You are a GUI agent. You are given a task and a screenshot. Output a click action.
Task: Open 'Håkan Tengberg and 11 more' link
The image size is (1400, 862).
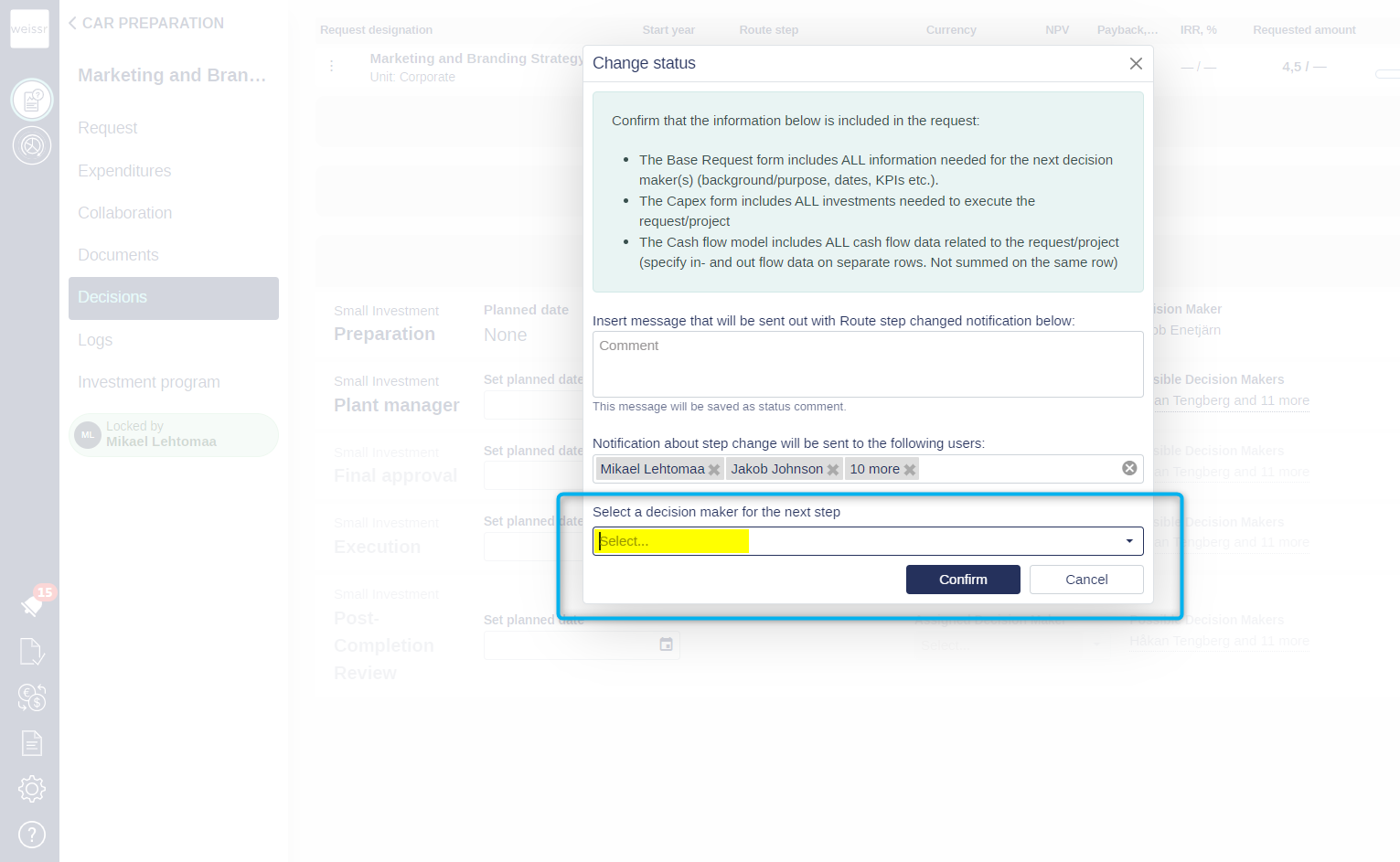pos(1219,641)
